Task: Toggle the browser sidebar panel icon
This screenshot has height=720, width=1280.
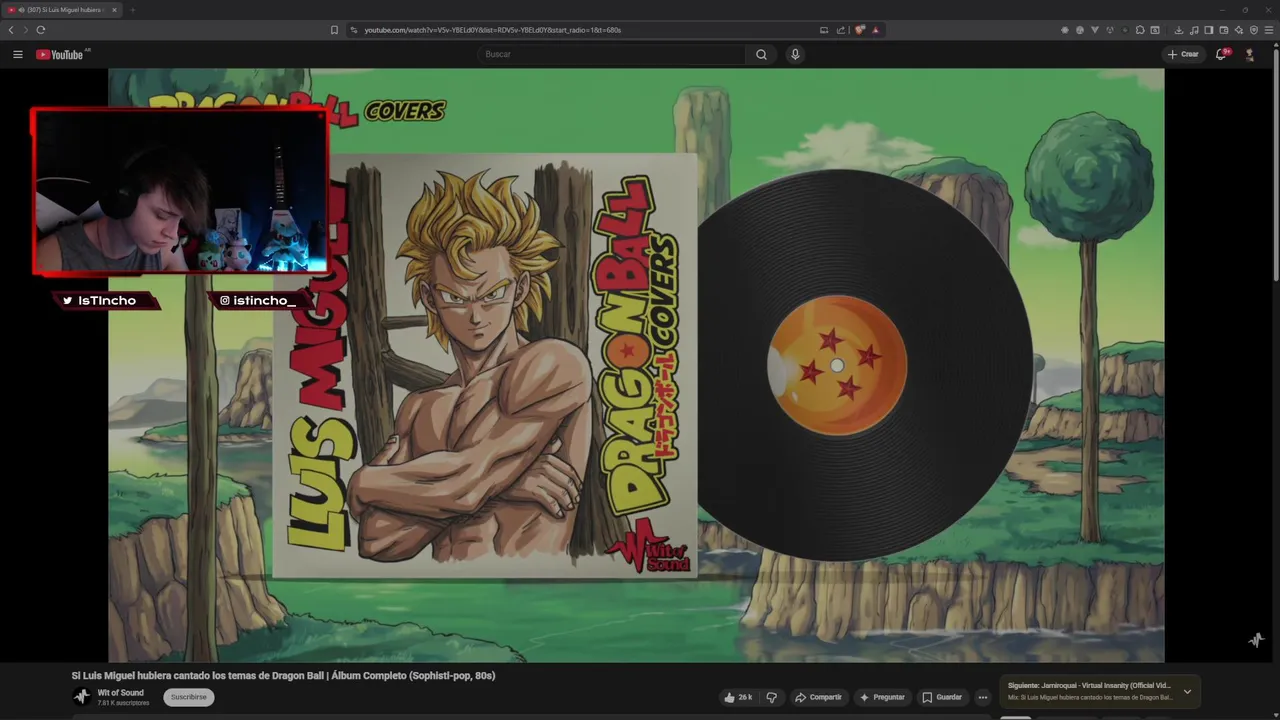Action: 1209,30
